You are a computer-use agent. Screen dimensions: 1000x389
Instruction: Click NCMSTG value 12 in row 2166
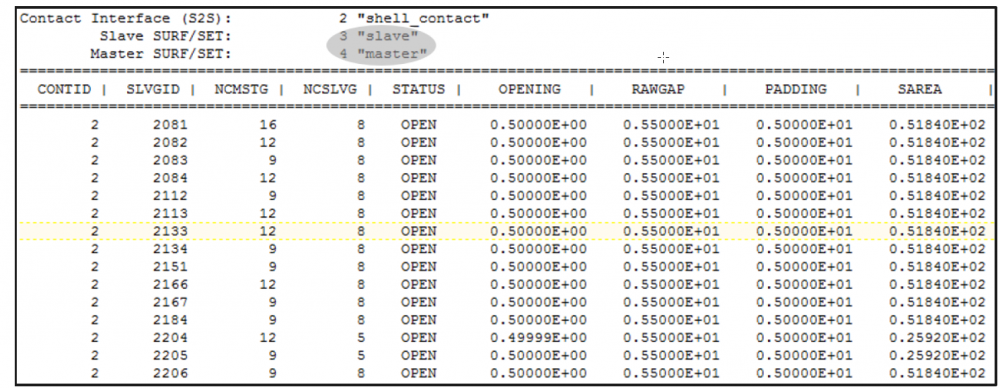pos(268,284)
